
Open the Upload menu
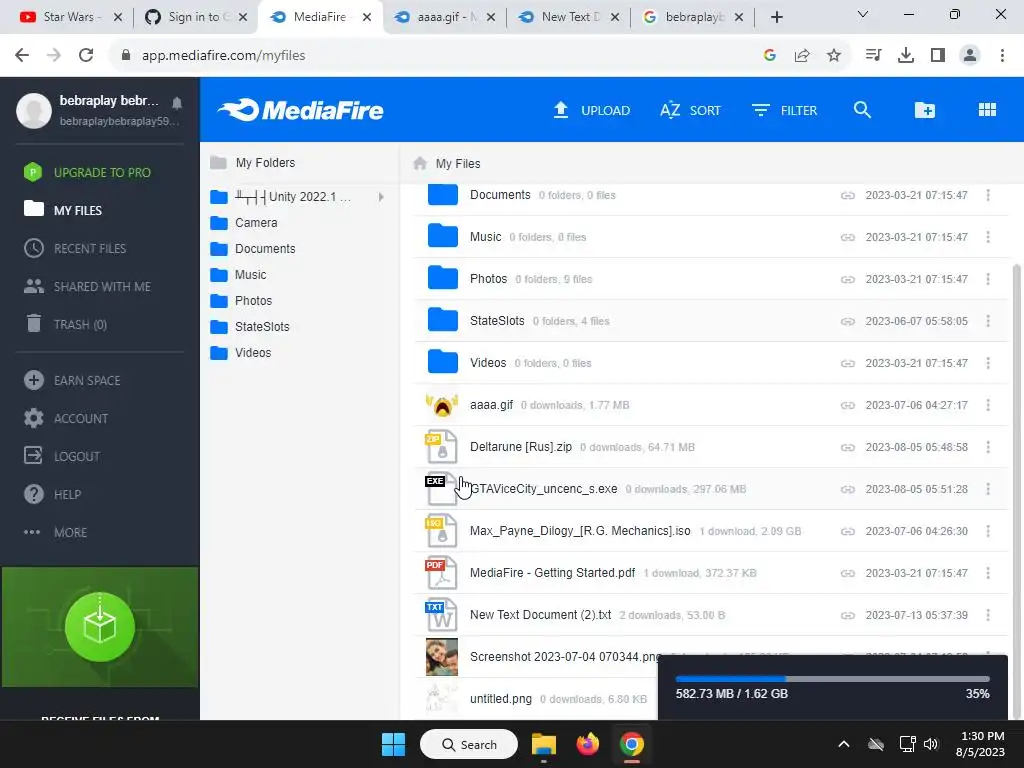592,110
